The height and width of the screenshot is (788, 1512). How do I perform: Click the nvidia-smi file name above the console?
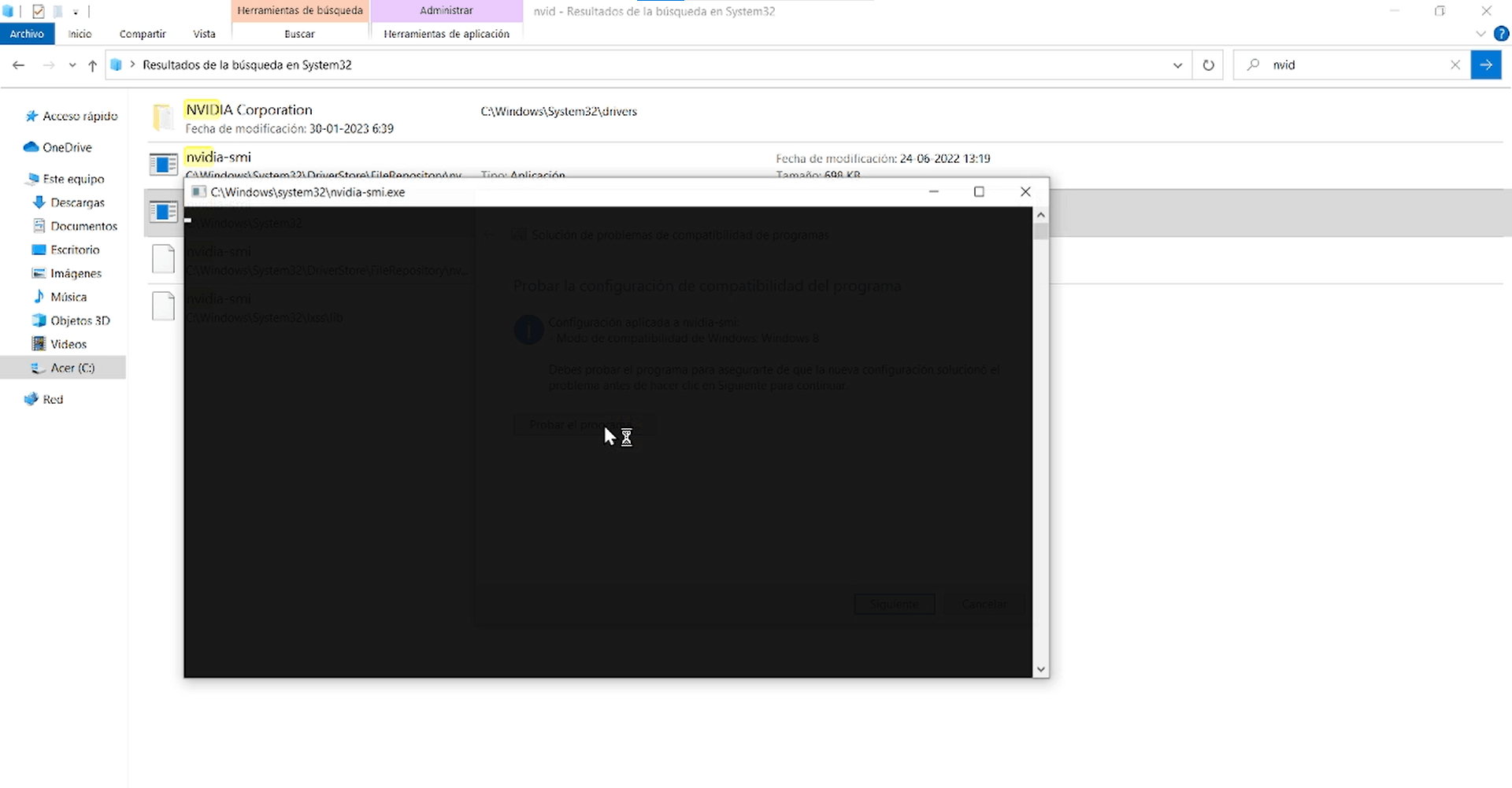tap(218, 157)
